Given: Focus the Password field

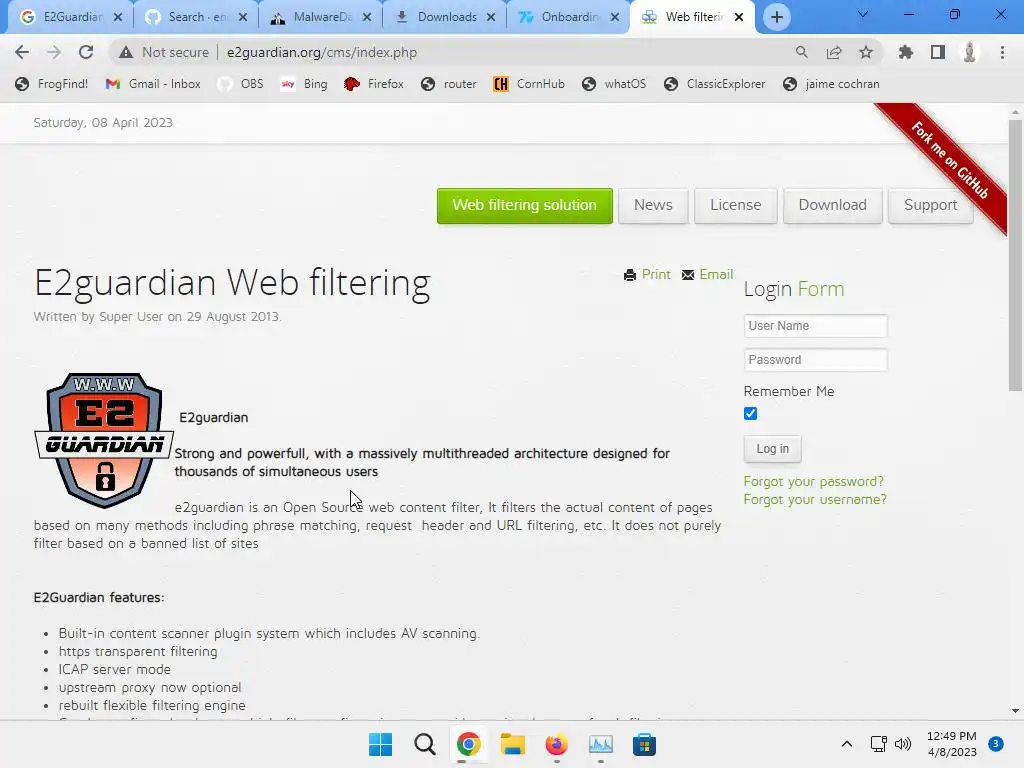Looking at the screenshot, I should pyautogui.click(x=816, y=360).
